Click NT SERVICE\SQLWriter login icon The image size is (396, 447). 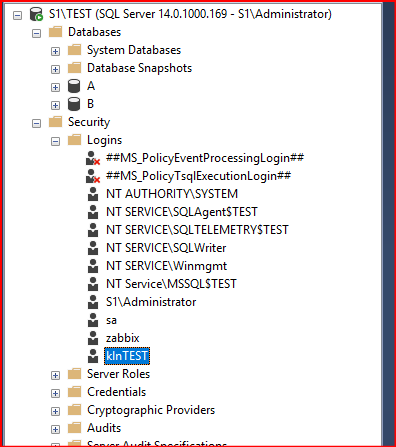point(93,248)
